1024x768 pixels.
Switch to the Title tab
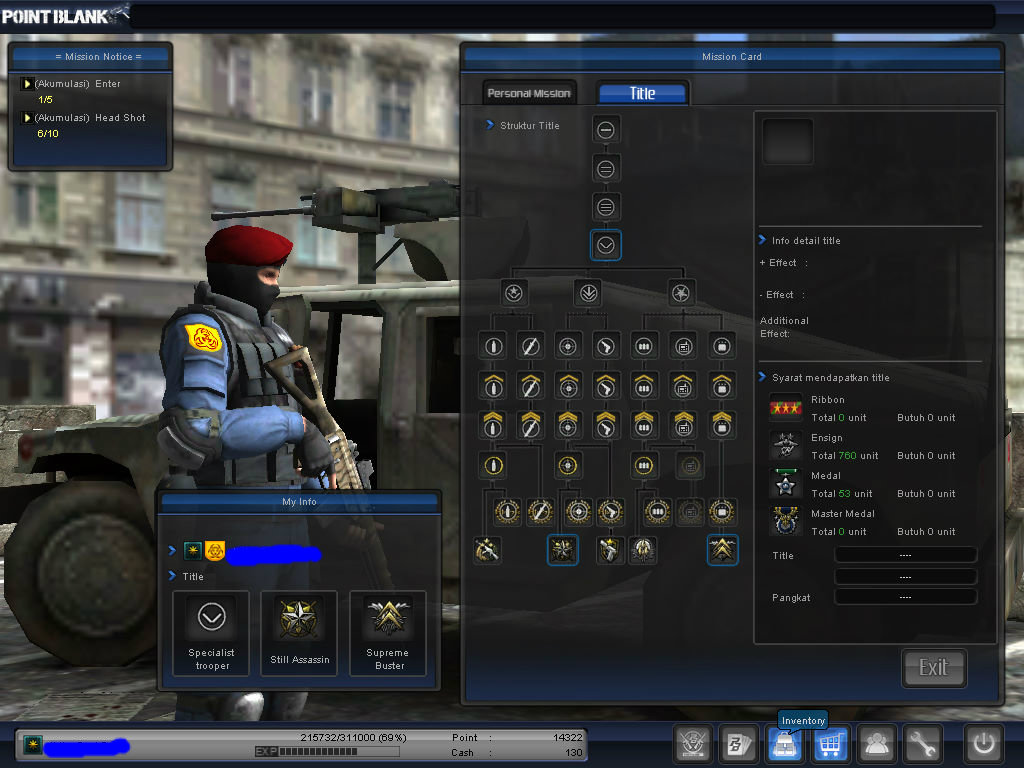click(x=643, y=93)
